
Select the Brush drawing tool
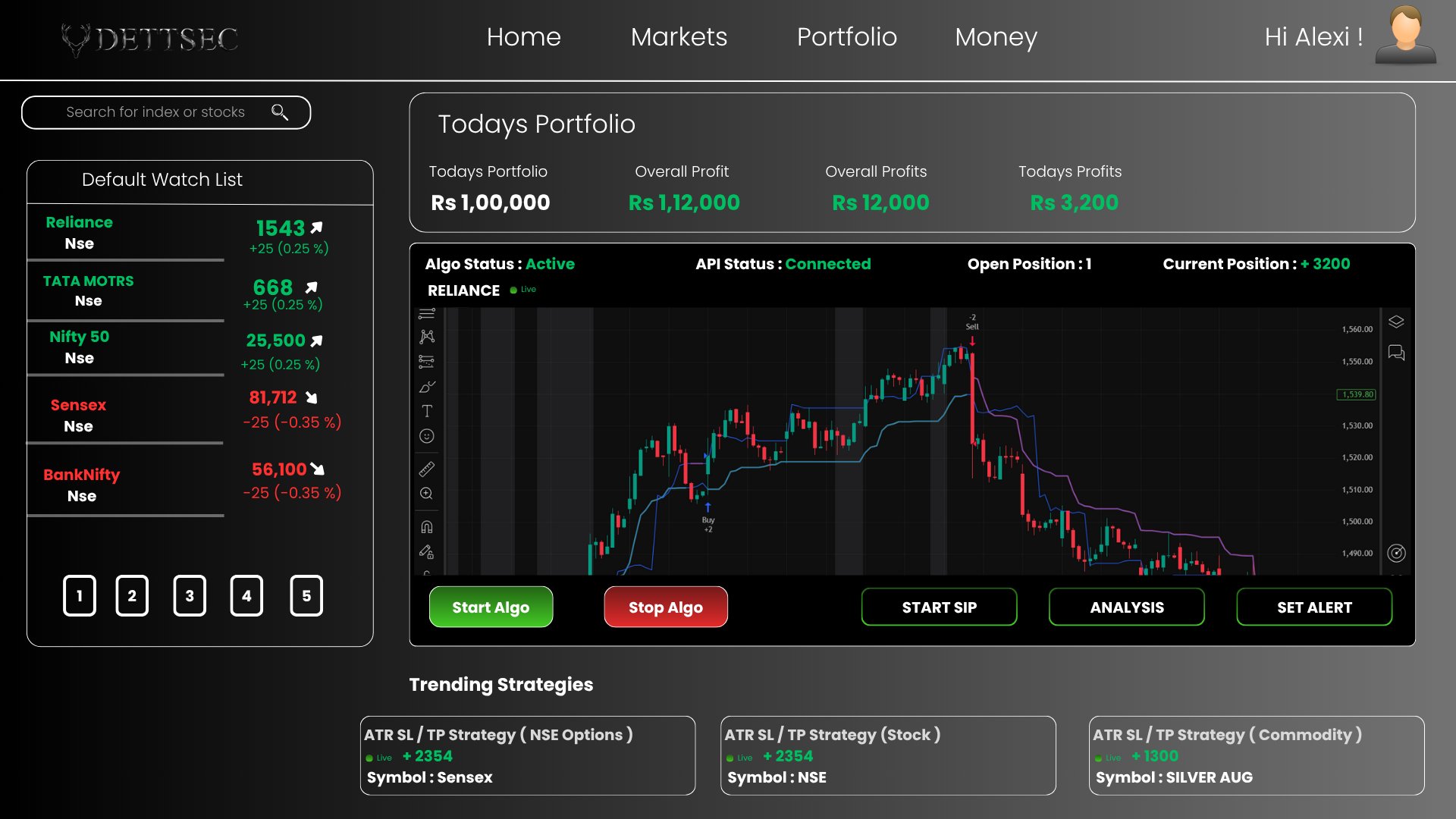(x=427, y=387)
